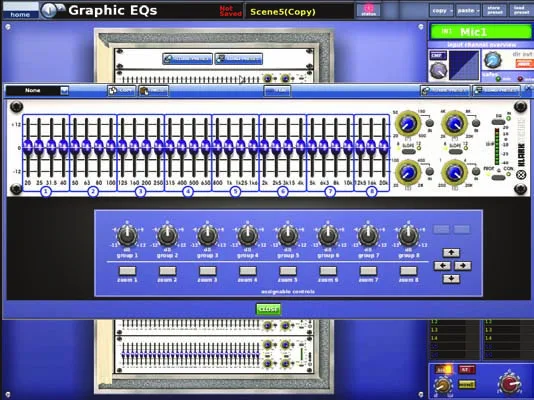Click the Flat button in EQ toolbar

click(x=277, y=91)
